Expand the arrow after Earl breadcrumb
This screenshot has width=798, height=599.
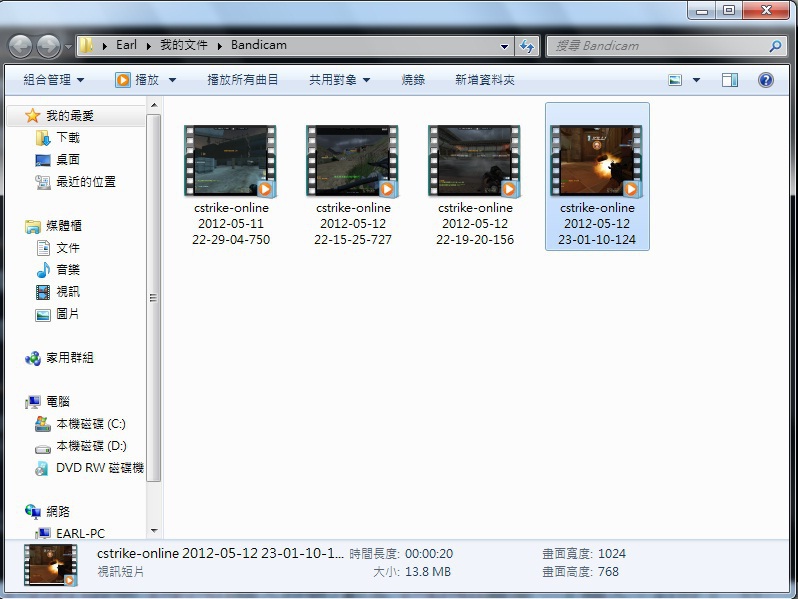tap(149, 46)
